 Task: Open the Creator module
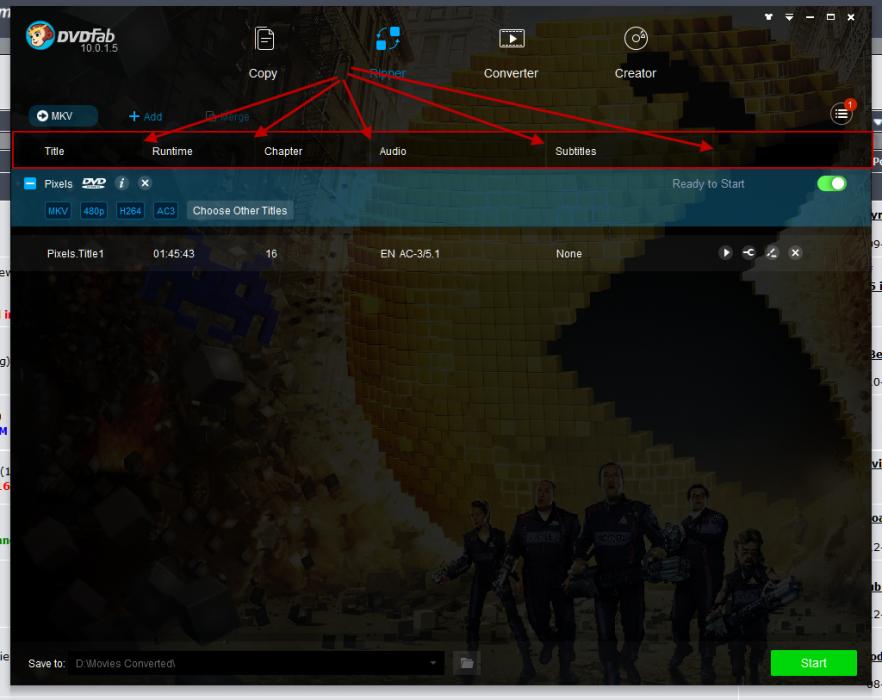[x=635, y=53]
